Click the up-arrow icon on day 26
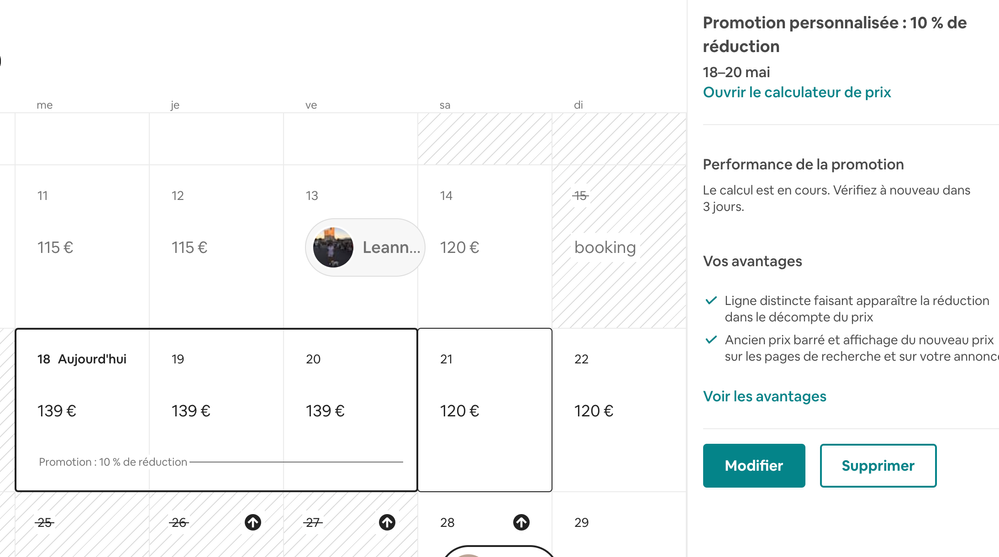Image resolution: width=999 pixels, height=557 pixels. (x=253, y=522)
